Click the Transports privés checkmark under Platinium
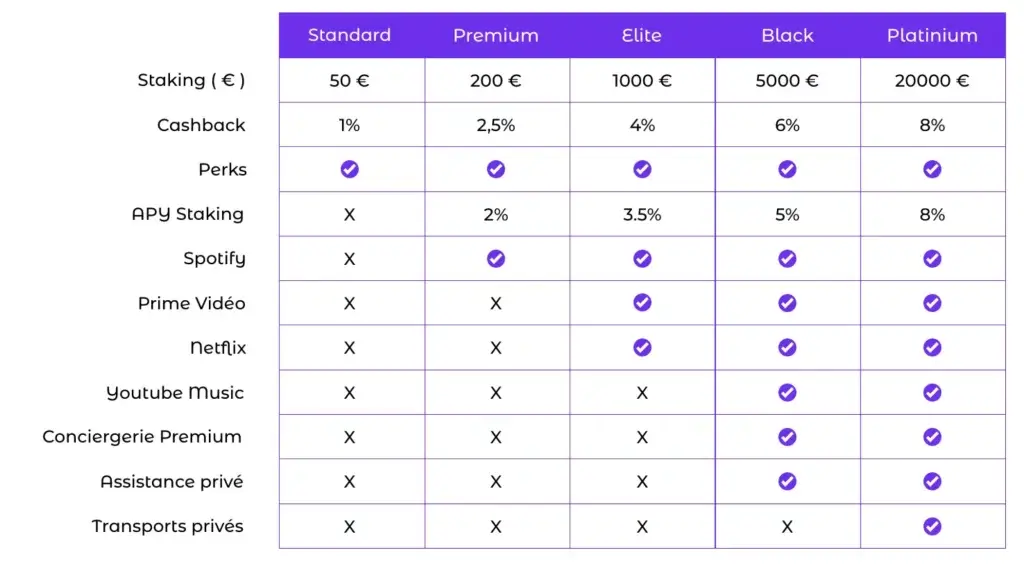The width and height of the screenshot is (1024, 566). tap(932, 526)
